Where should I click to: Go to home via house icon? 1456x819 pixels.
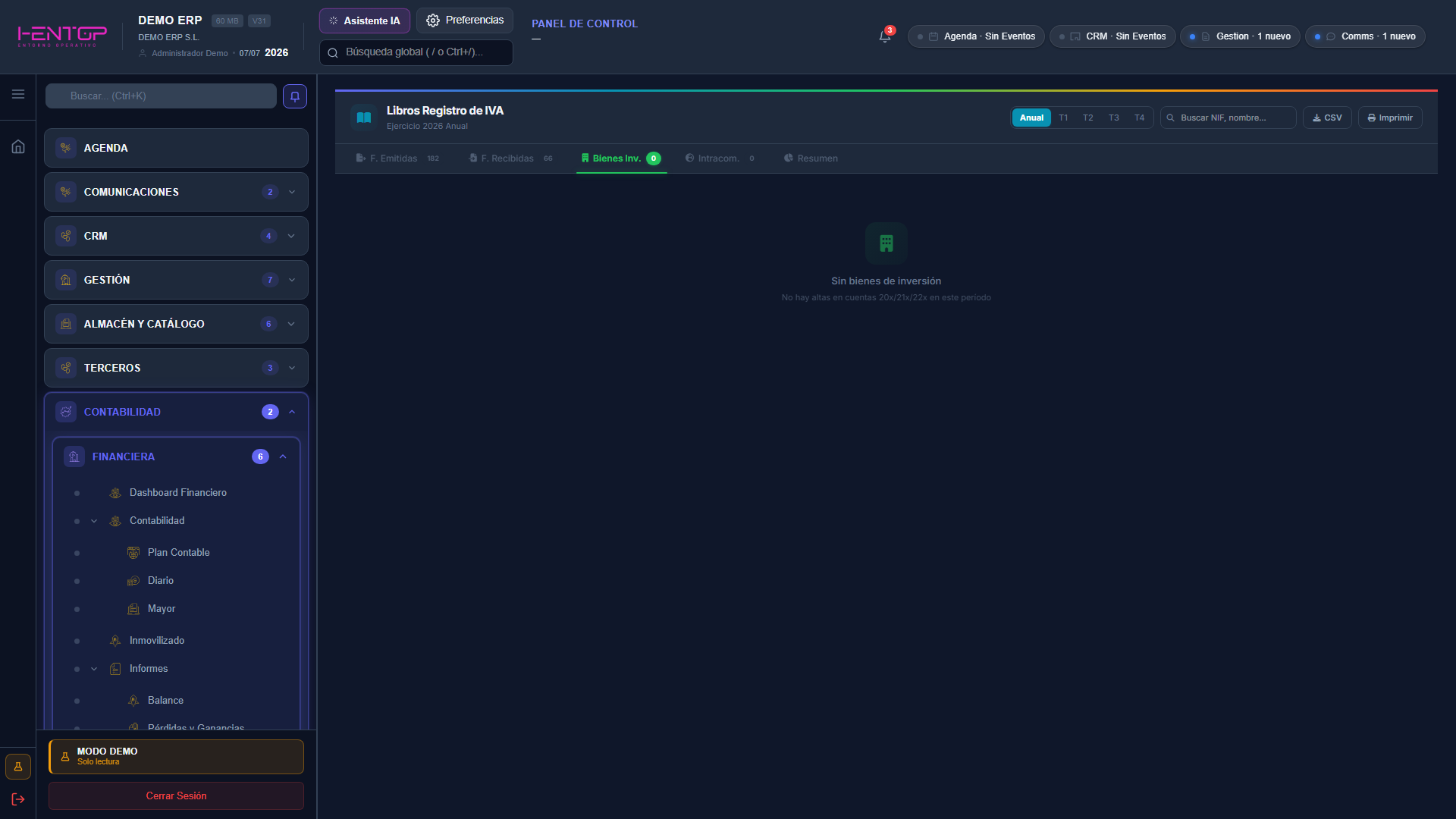18,146
